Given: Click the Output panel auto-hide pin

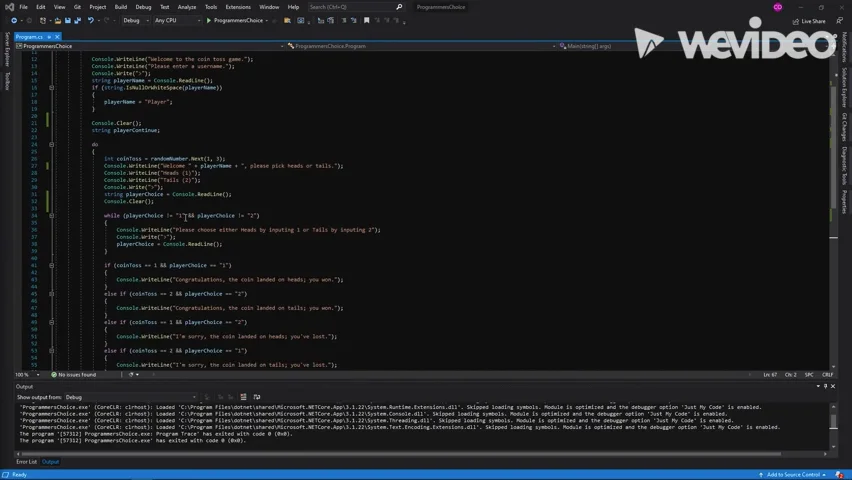Looking at the screenshot, I should (x=825, y=387).
